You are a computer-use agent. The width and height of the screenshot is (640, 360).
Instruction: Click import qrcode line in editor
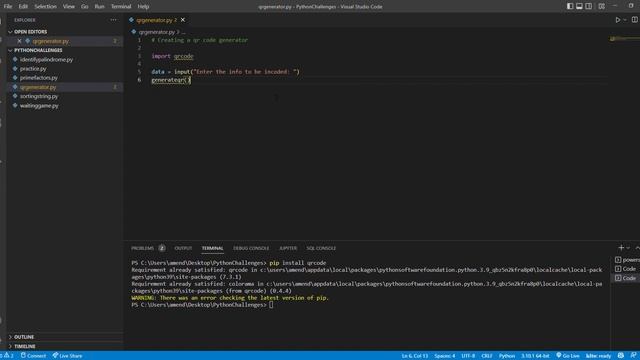[172, 56]
